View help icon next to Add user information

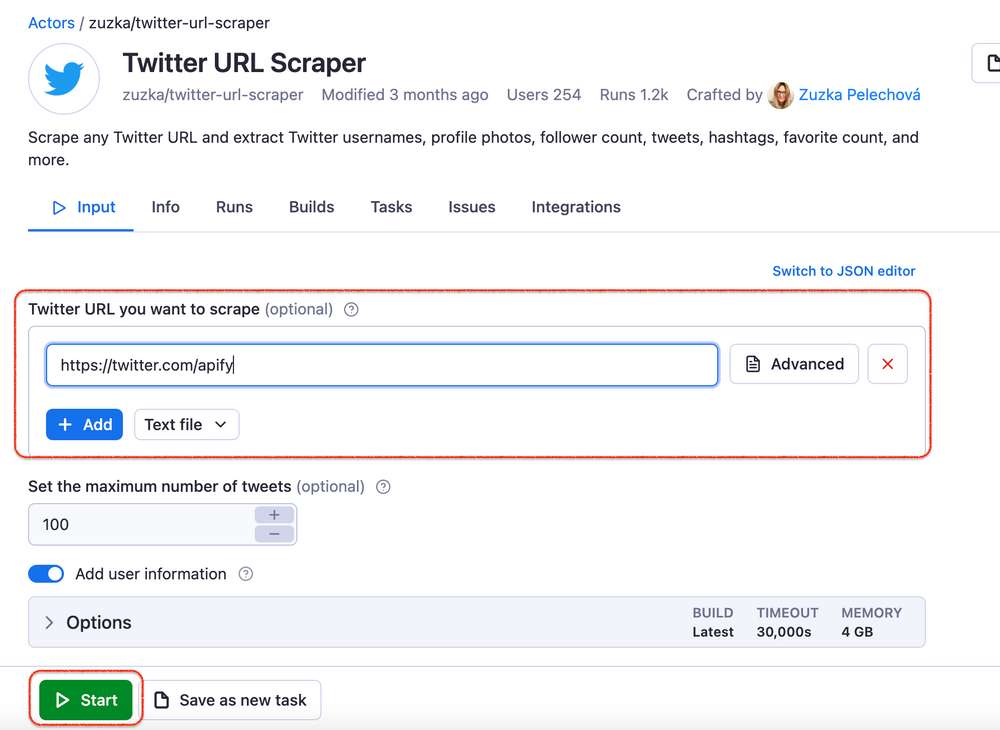pos(245,574)
